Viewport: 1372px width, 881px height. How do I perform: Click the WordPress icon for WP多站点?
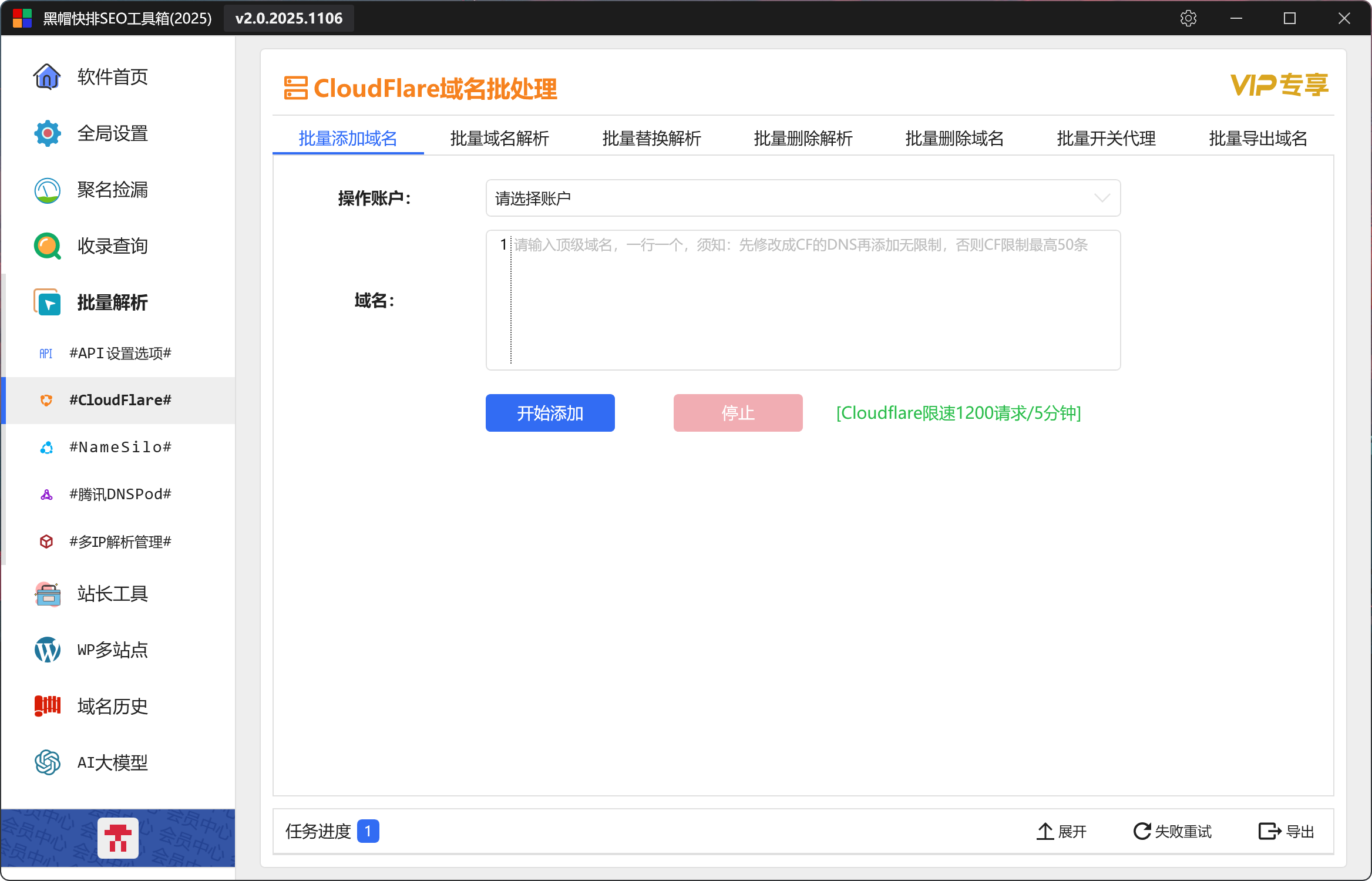point(47,650)
